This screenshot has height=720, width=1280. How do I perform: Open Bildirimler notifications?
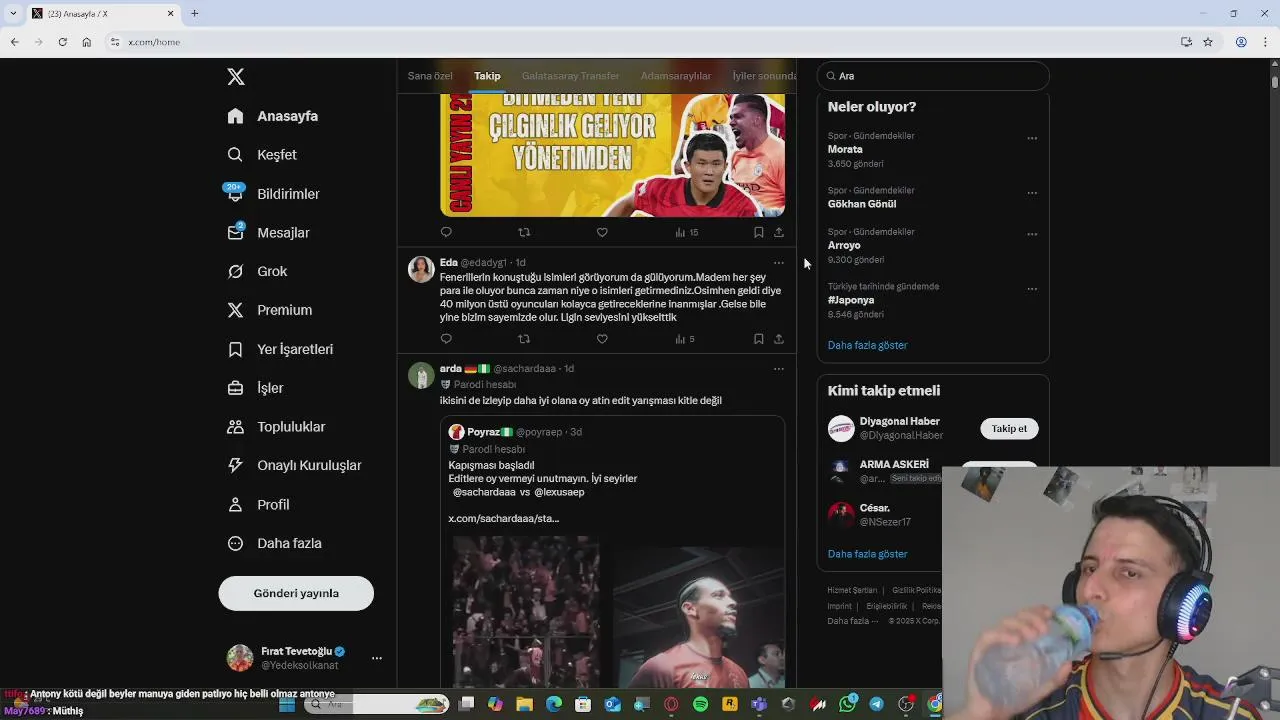pos(273,194)
